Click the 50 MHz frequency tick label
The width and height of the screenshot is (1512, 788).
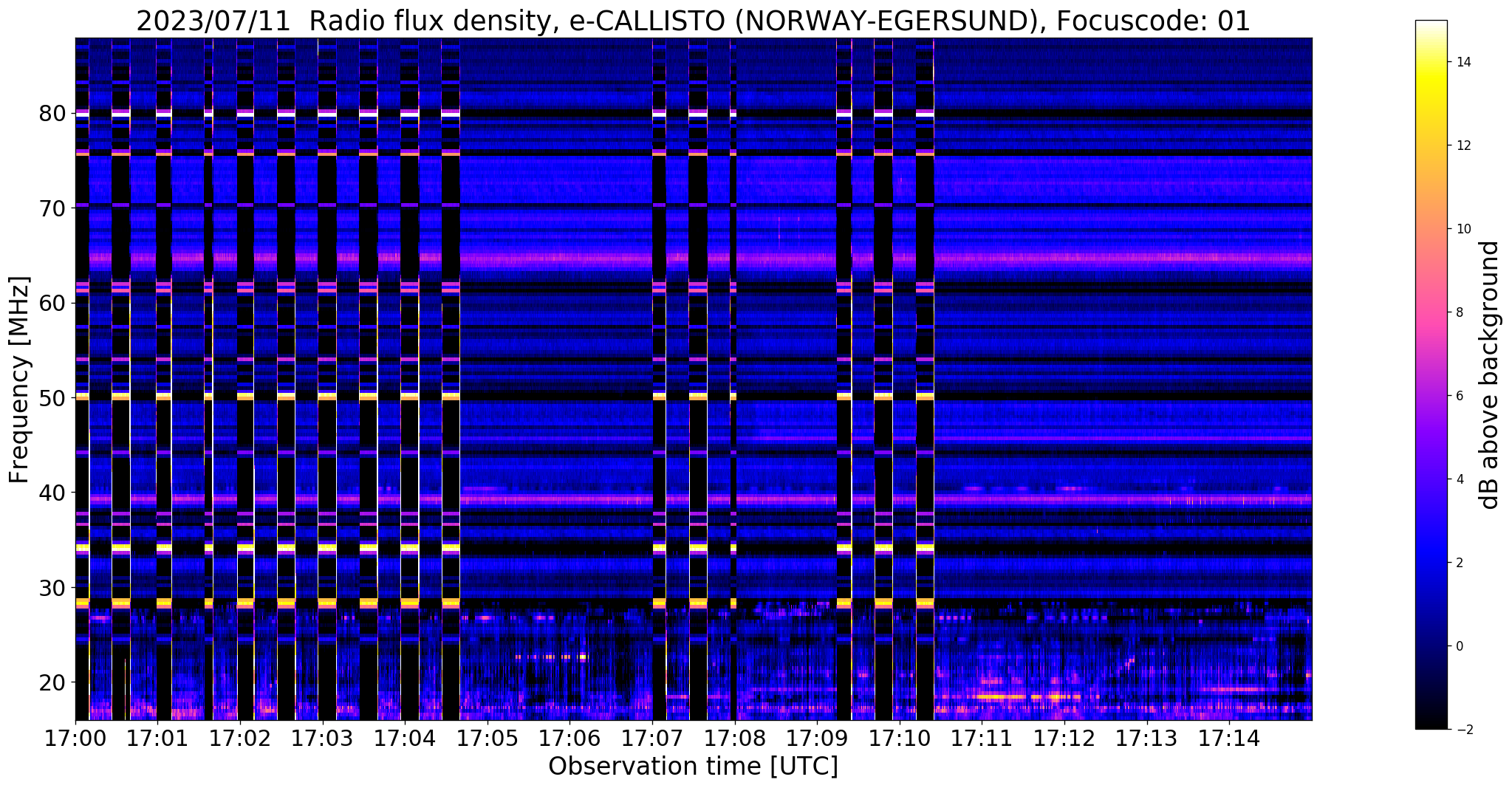52,397
